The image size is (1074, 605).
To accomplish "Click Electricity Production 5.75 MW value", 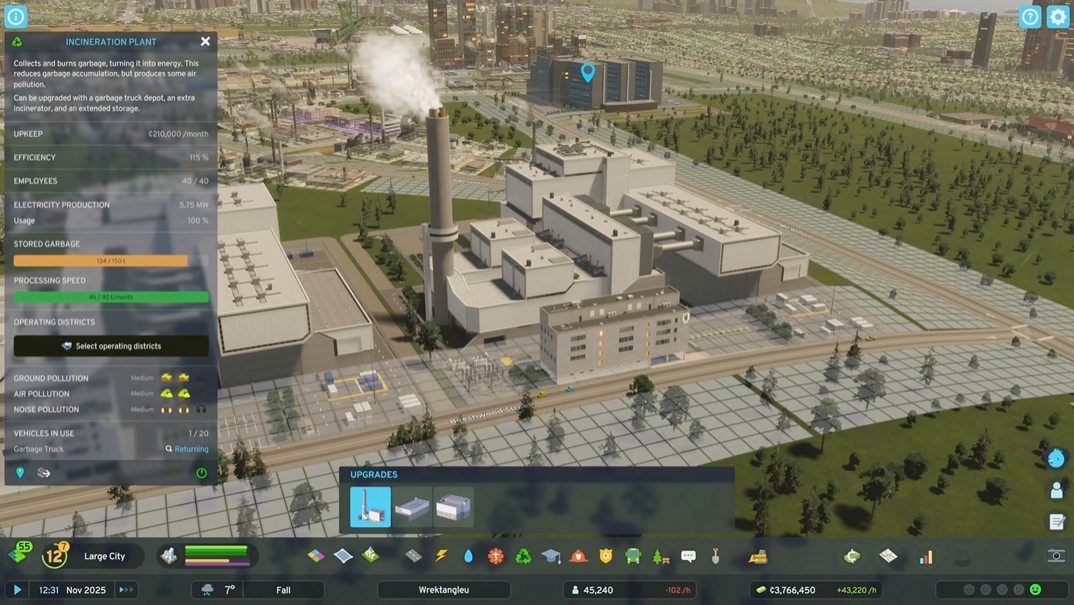I will click(194, 205).
